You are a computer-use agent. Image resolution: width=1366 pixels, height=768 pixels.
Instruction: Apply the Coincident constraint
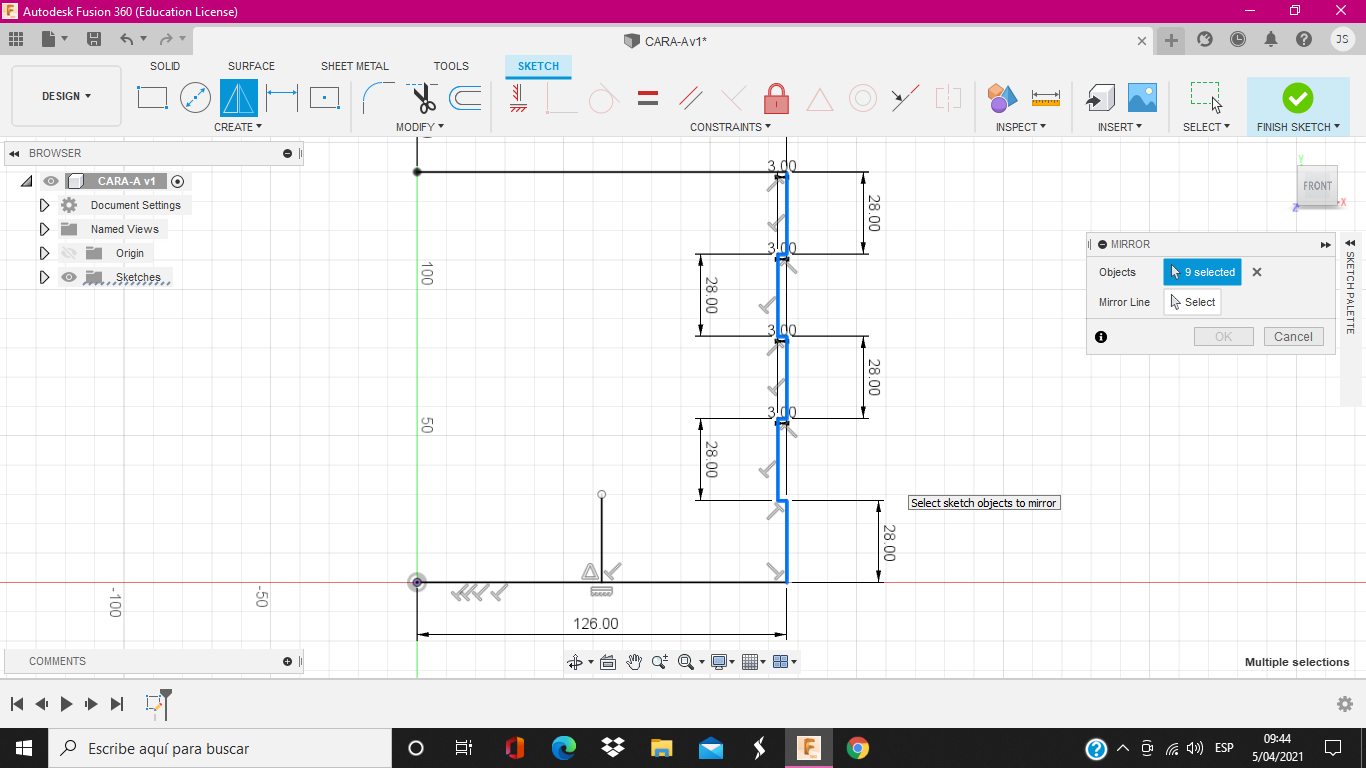(x=560, y=98)
